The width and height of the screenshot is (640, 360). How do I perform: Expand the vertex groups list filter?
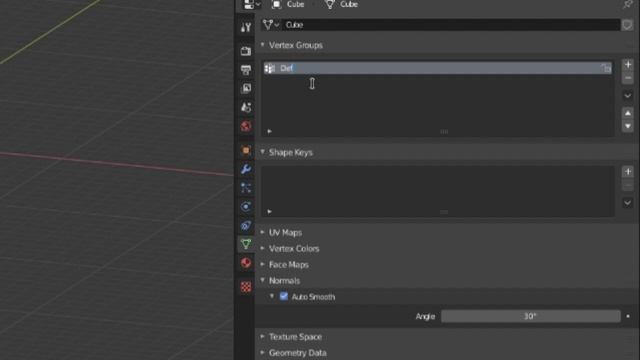coord(269,131)
